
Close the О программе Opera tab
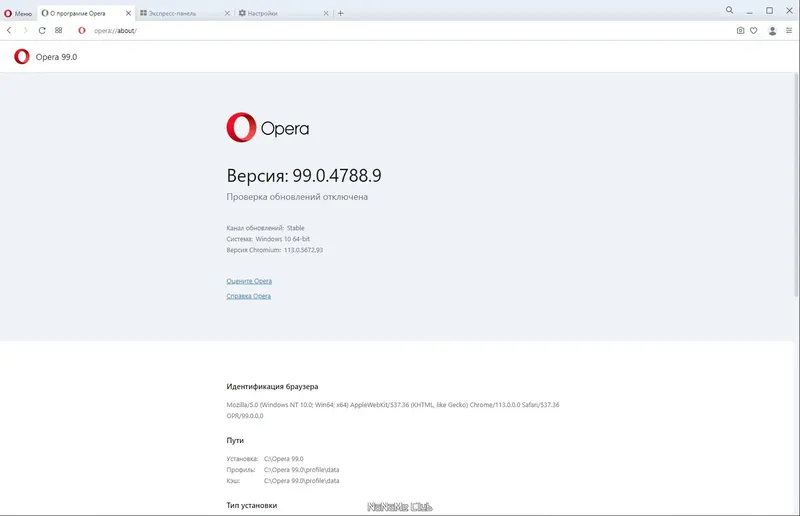pos(128,13)
